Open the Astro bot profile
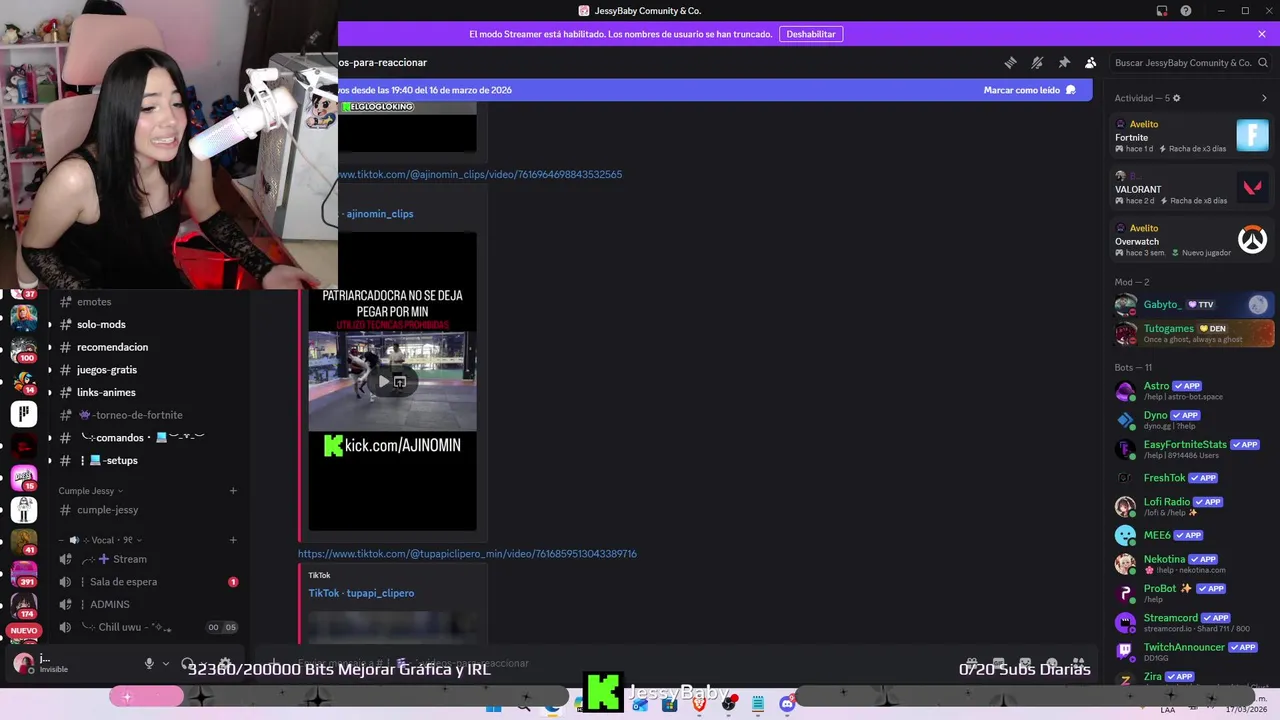Image resolution: width=1280 pixels, height=720 pixels. pos(1193,390)
